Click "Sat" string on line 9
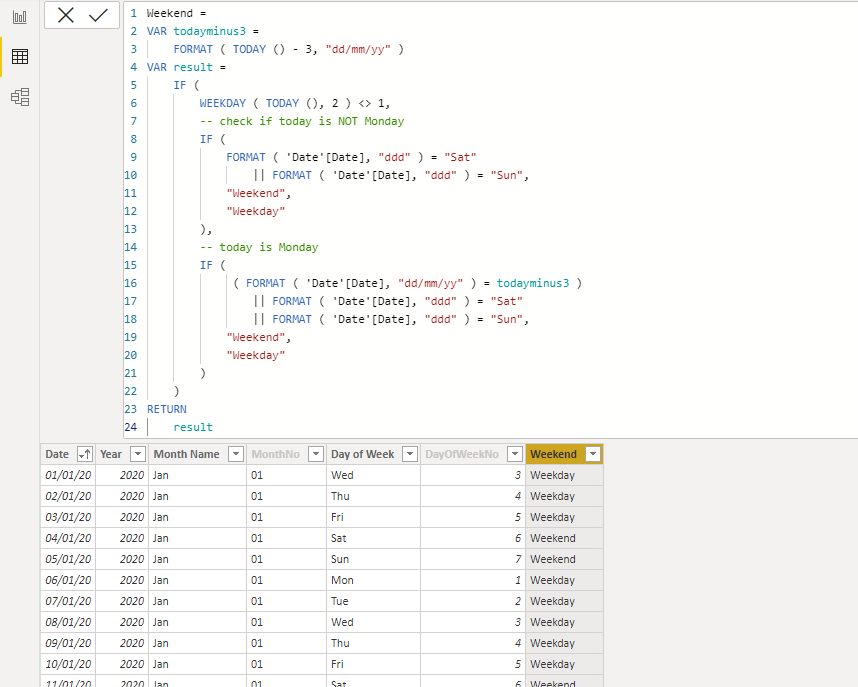858x687 pixels. coord(460,157)
